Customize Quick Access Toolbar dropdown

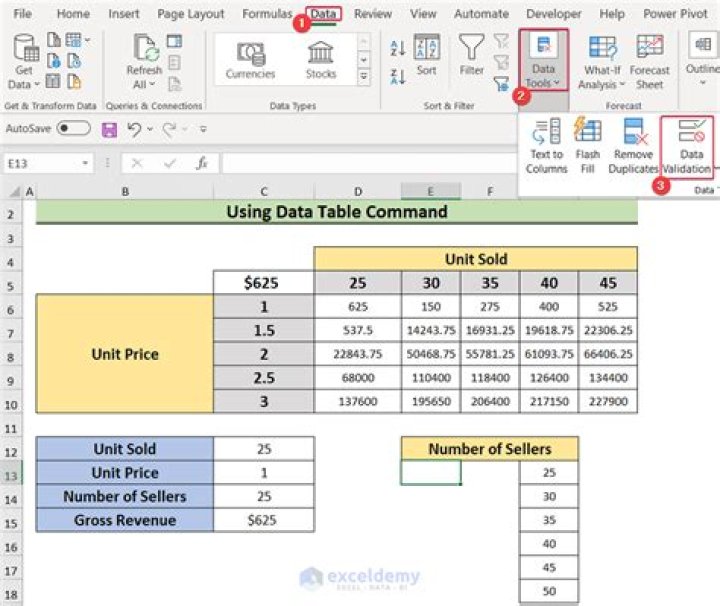pos(203,129)
